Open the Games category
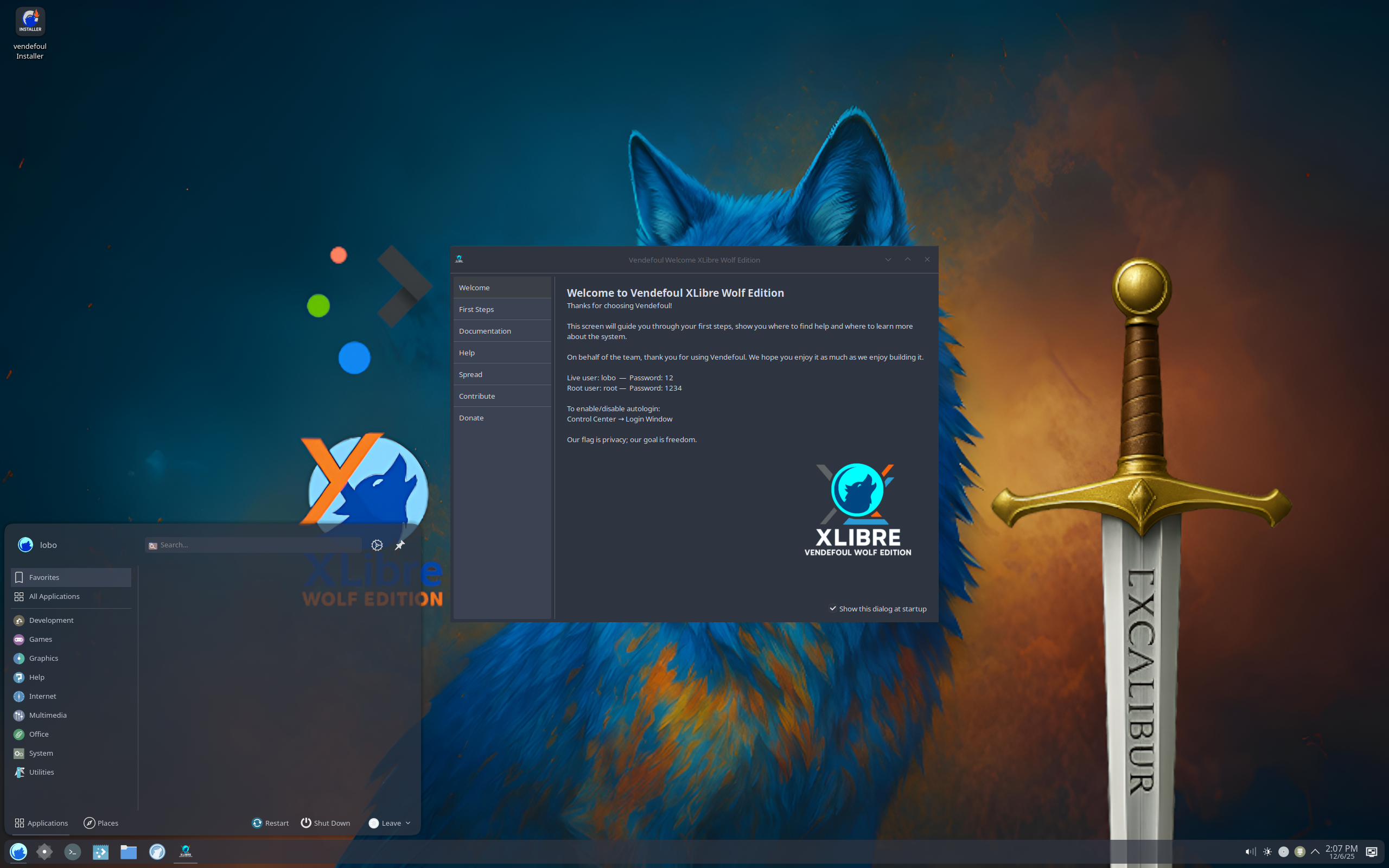Viewport: 1389px width, 868px height. point(71,639)
